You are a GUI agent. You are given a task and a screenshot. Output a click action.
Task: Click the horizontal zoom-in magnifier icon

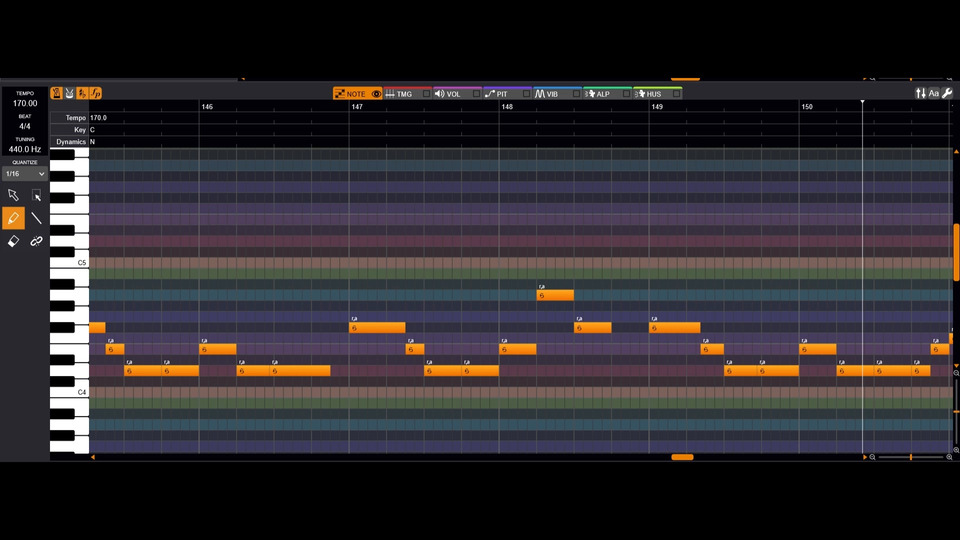pos(950,457)
